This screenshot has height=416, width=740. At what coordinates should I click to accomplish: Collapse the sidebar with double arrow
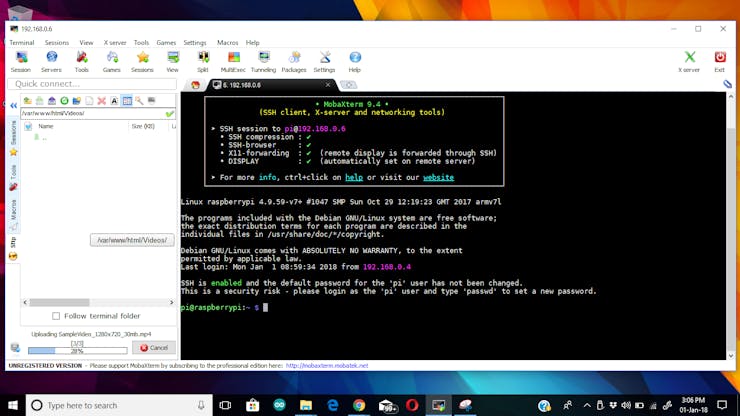pos(13,105)
